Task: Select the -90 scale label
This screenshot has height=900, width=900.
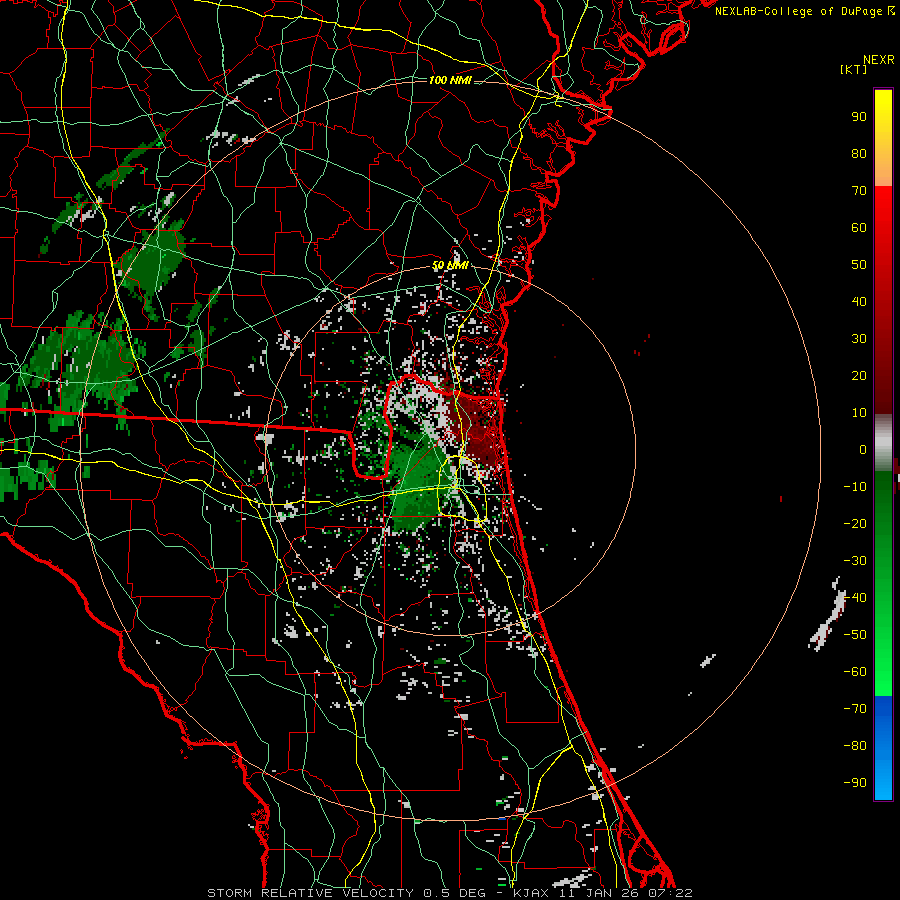Action: [855, 783]
